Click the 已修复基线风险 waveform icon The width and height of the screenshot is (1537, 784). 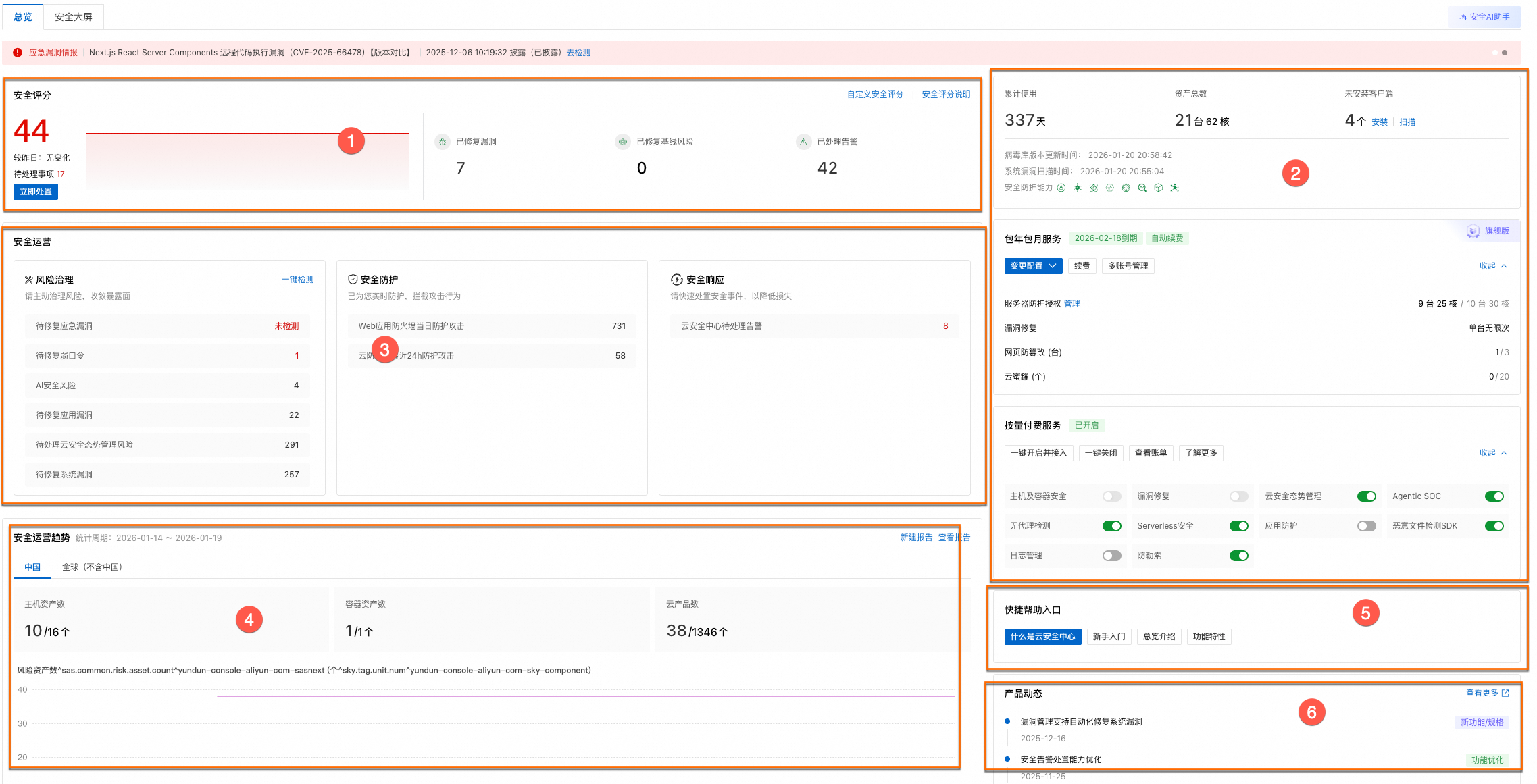pos(622,142)
